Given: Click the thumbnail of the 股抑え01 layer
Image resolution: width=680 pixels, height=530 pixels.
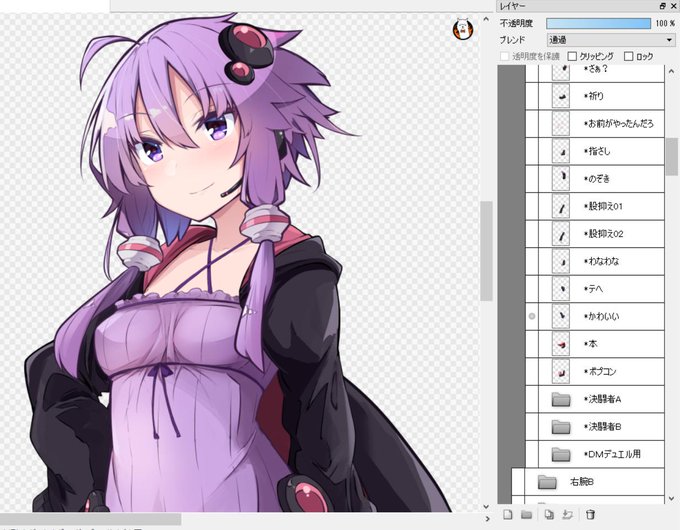Looking at the screenshot, I should [x=561, y=206].
